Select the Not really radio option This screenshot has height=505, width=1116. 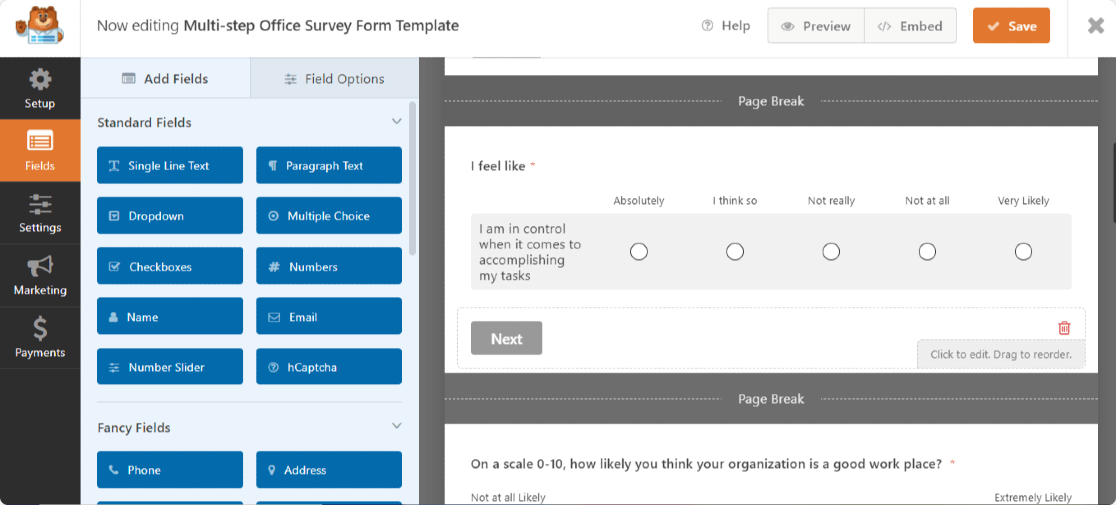tap(831, 252)
